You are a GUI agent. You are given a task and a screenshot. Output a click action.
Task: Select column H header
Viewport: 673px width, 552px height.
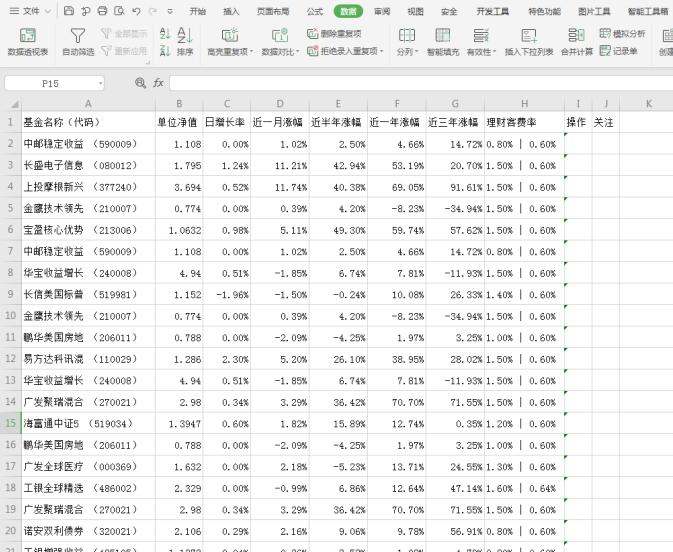[x=524, y=104]
